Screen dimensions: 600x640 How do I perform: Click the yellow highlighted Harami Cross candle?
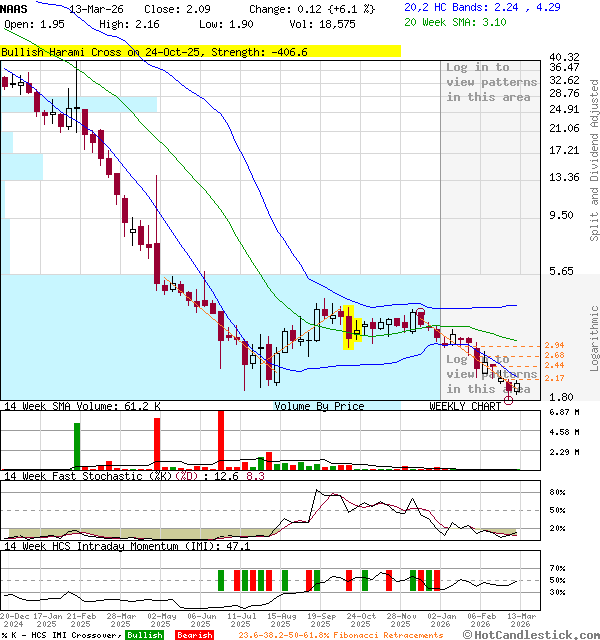tap(350, 327)
